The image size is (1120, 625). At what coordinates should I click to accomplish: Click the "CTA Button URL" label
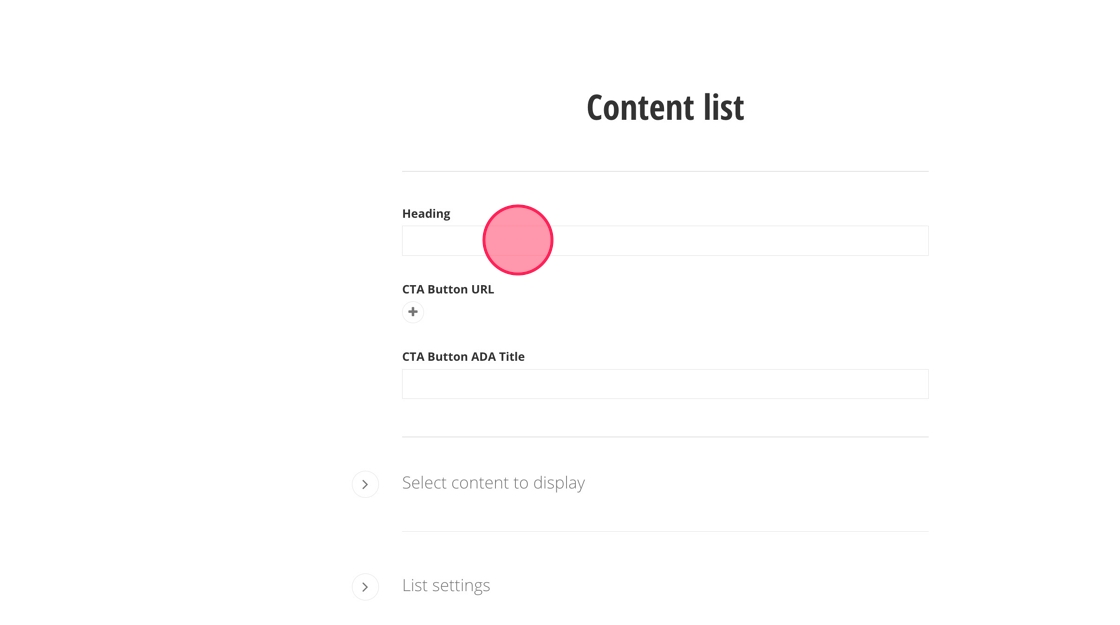[x=448, y=290]
